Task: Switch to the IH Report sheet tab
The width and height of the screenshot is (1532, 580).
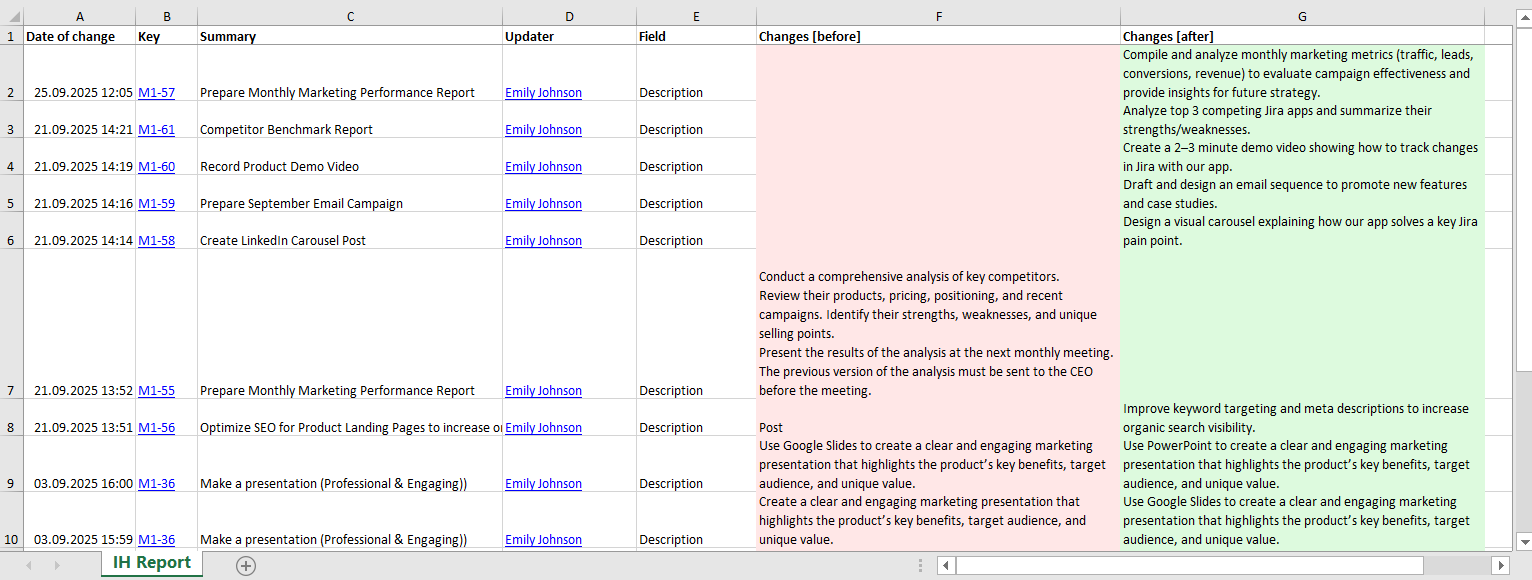Action: pos(152,563)
